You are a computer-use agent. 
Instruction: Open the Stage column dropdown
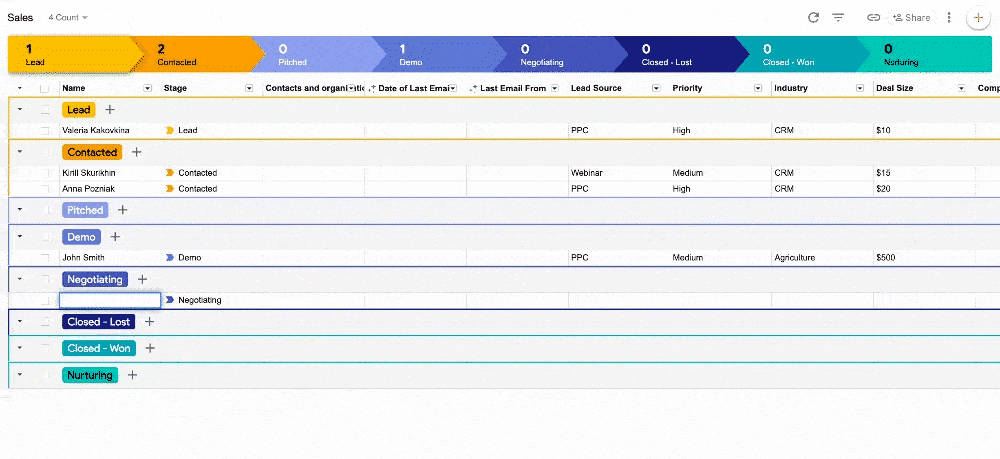coord(249,89)
